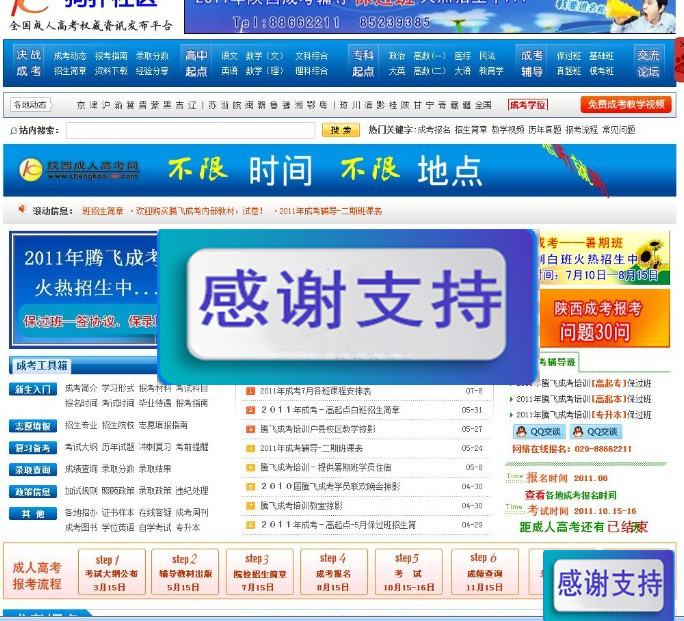Screen dimensions: 684x621
Task: Open 2011年腾飞成考培训【专升本】保过班 link
Action: (584, 415)
